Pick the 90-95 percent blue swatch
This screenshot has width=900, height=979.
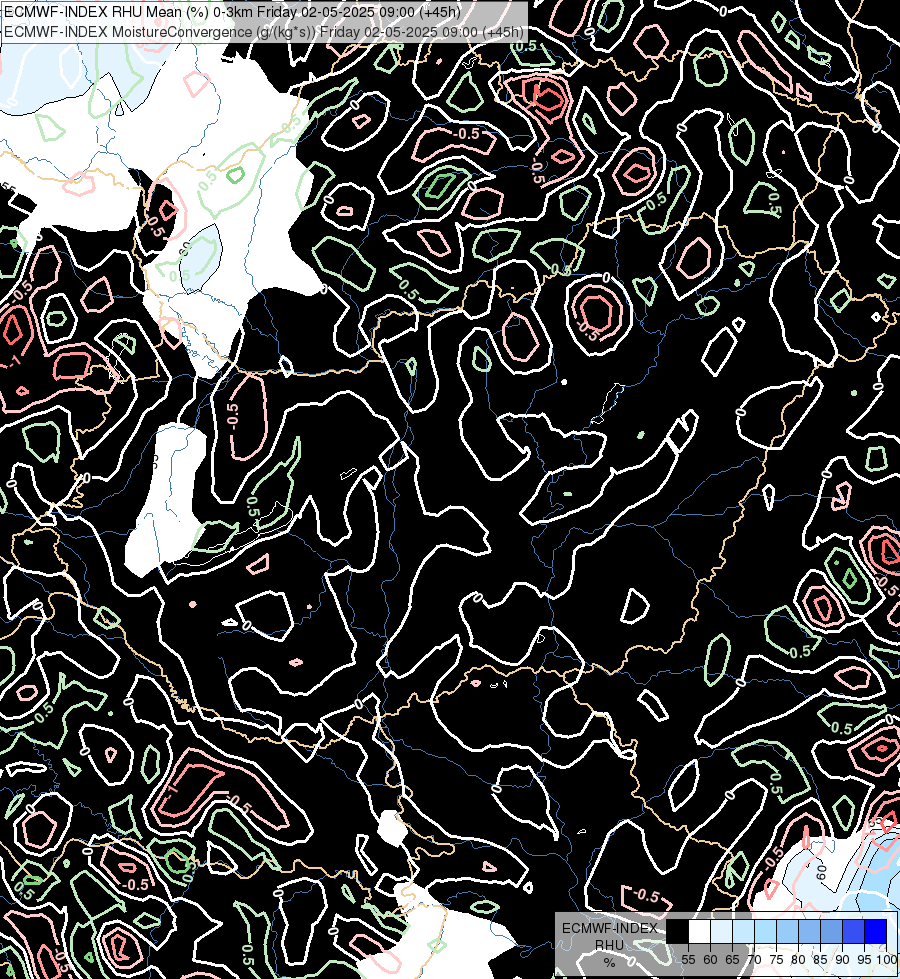coord(853,931)
